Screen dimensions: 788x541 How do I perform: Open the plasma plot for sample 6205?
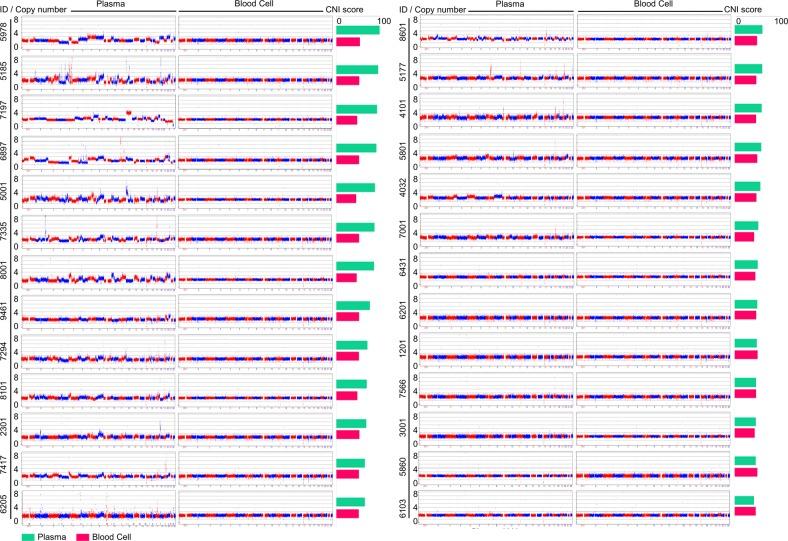98,507
